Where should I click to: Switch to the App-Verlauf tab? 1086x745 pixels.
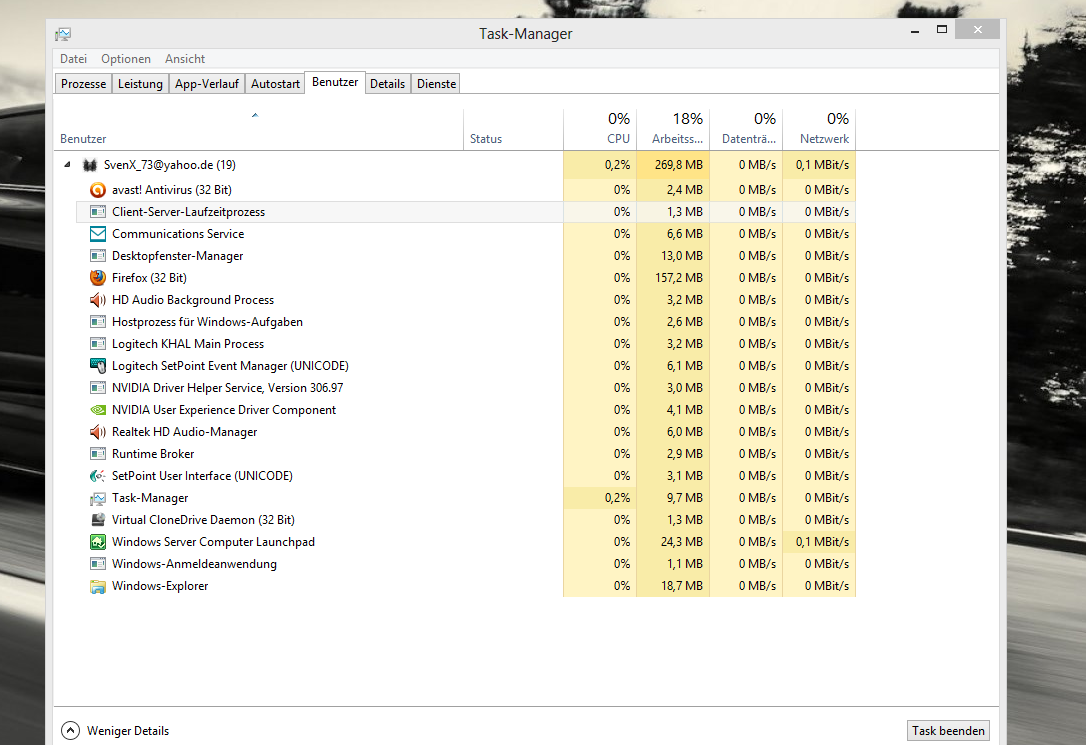(206, 84)
